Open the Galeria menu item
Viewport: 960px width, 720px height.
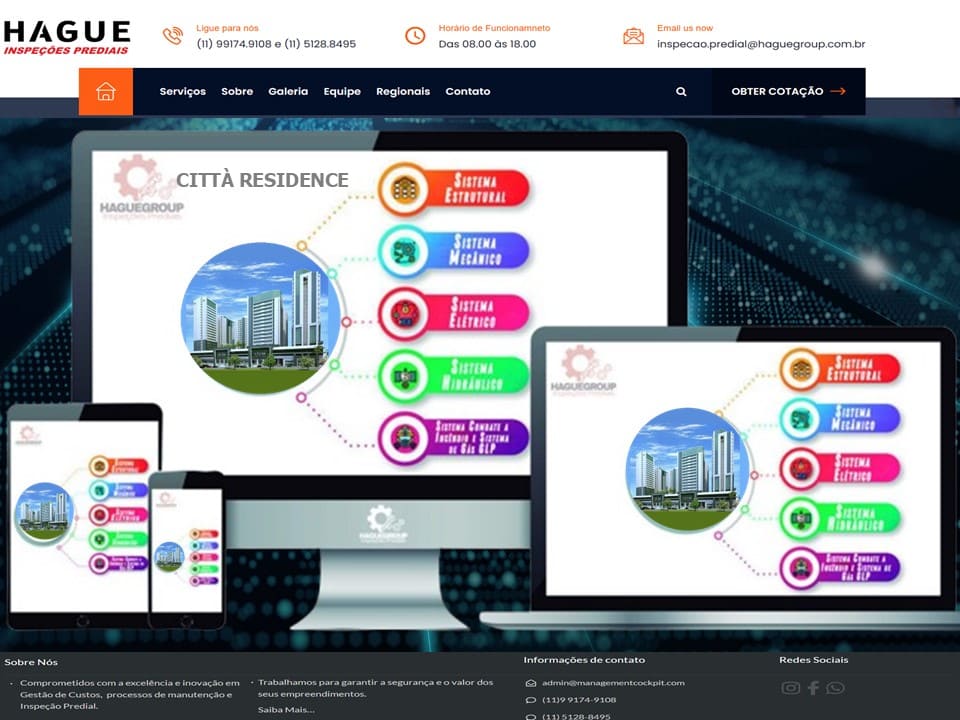tap(288, 91)
